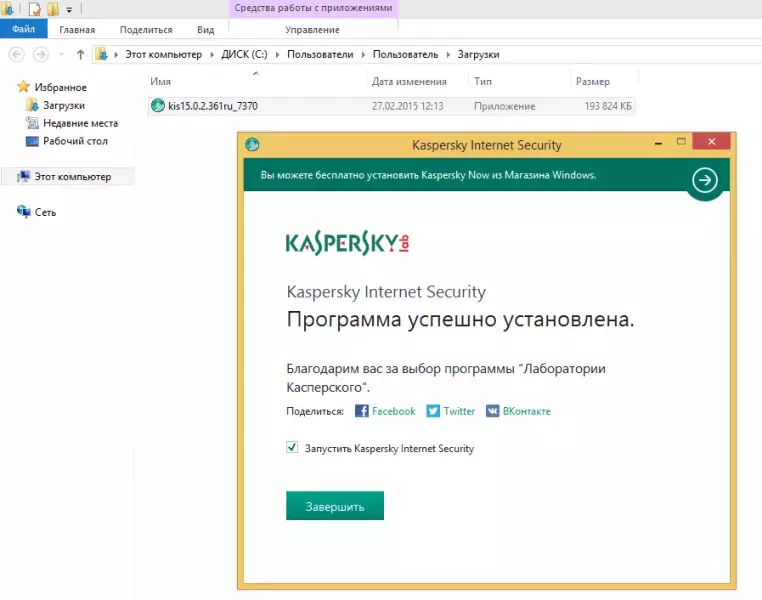Select Избранное in navigation pane
762x600 pixels.
pyautogui.click(x=61, y=87)
